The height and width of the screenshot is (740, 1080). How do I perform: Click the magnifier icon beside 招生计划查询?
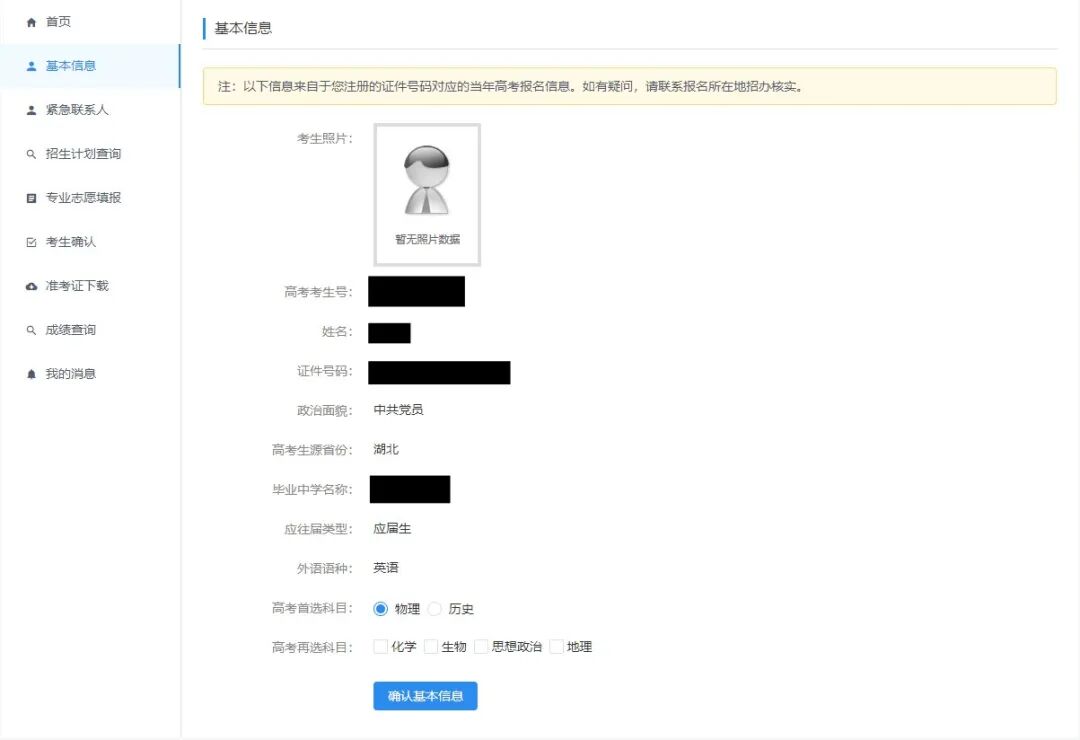coord(31,154)
